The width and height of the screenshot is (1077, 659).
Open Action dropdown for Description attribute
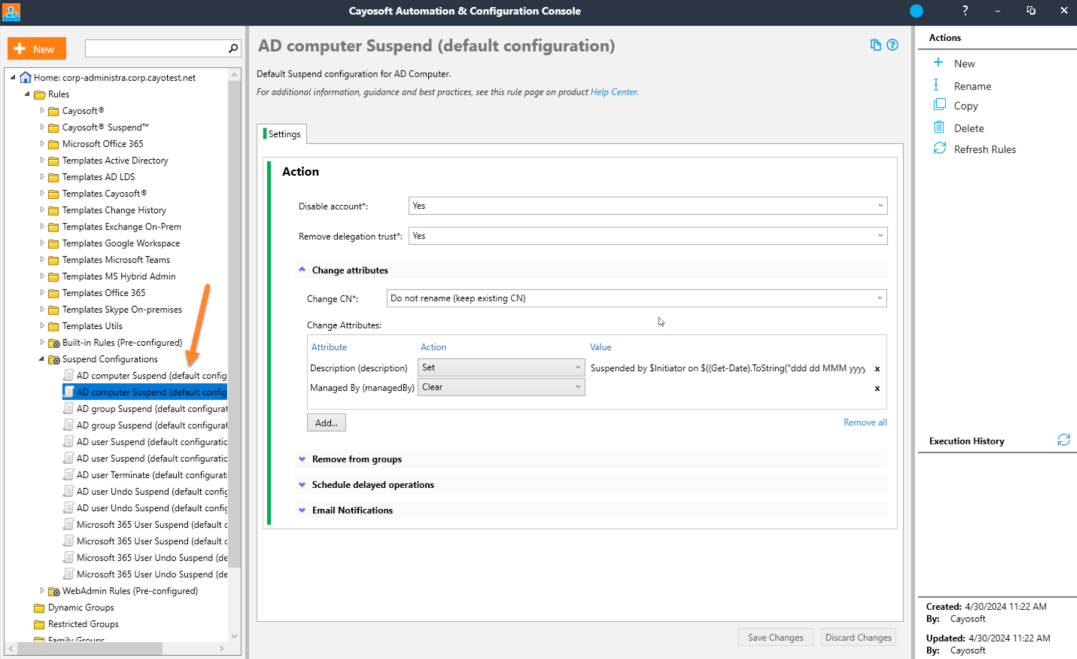501,368
